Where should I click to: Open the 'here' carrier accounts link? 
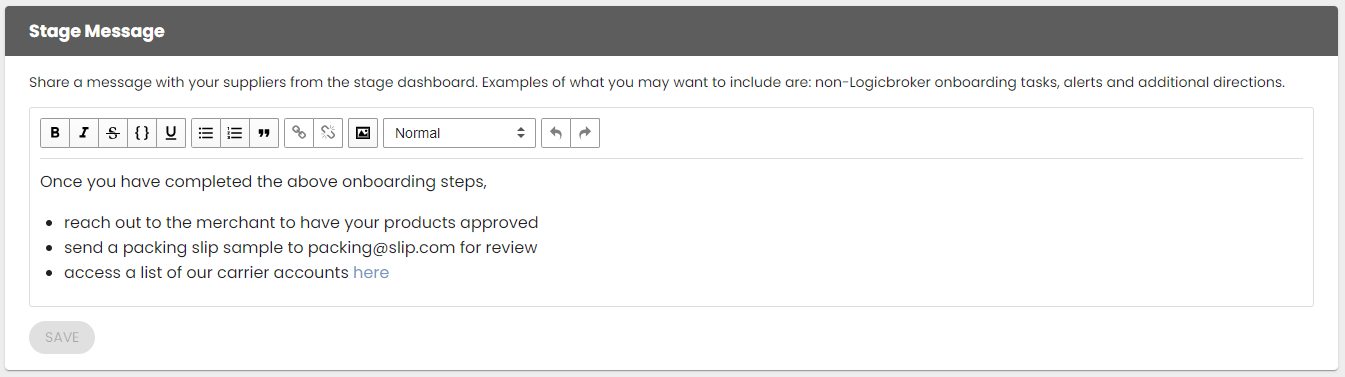click(371, 272)
